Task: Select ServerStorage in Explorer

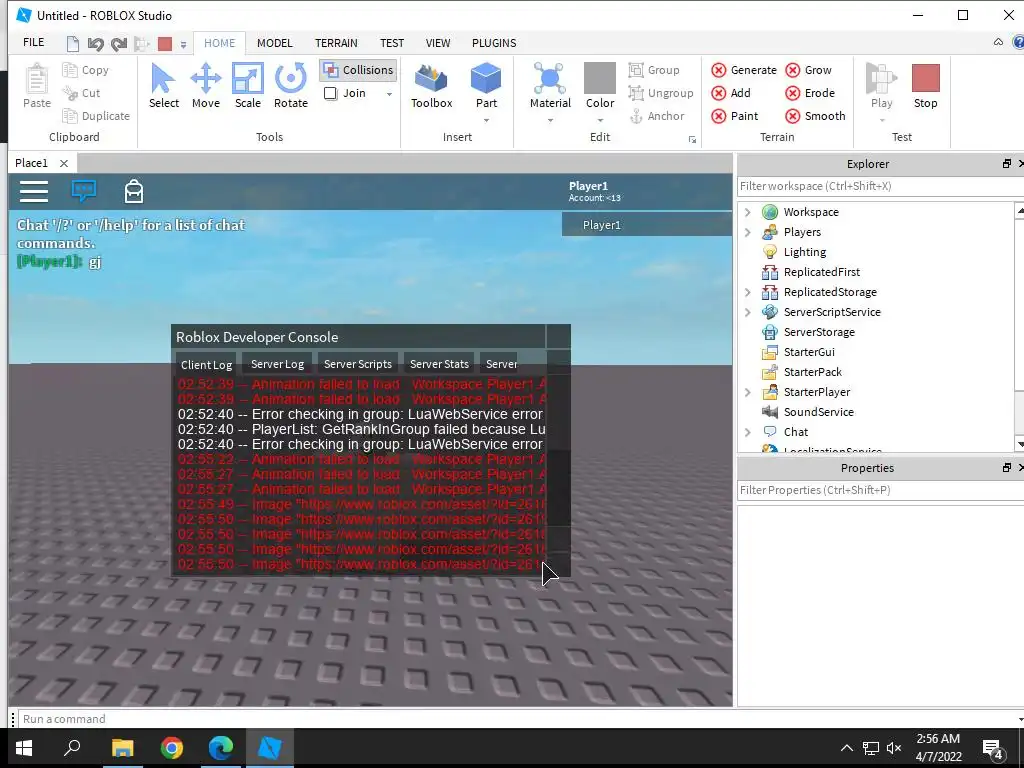Action: pyautogui.click(x=819, y=332)
